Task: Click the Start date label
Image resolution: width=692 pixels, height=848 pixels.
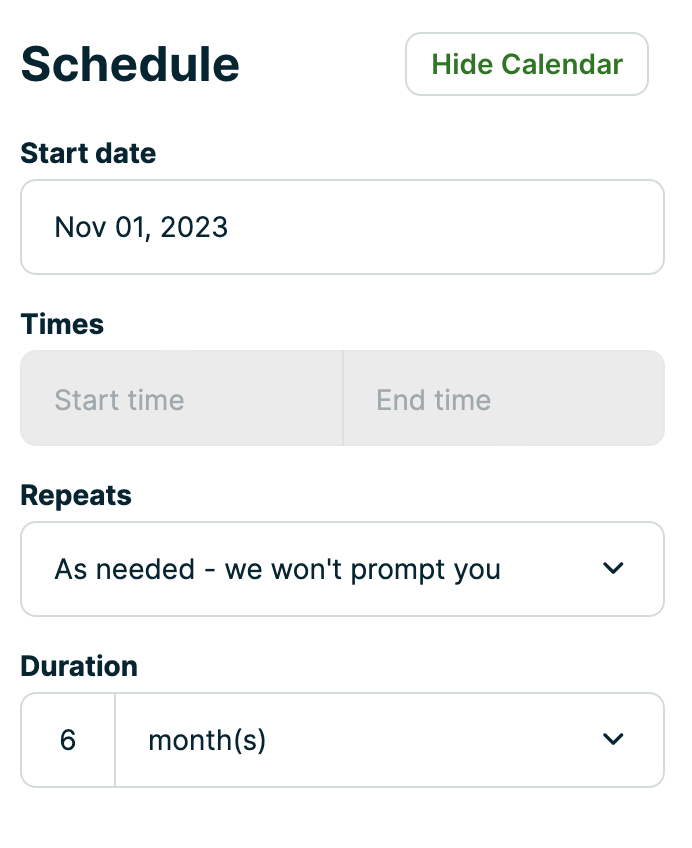Action: (x=88, y=153)
